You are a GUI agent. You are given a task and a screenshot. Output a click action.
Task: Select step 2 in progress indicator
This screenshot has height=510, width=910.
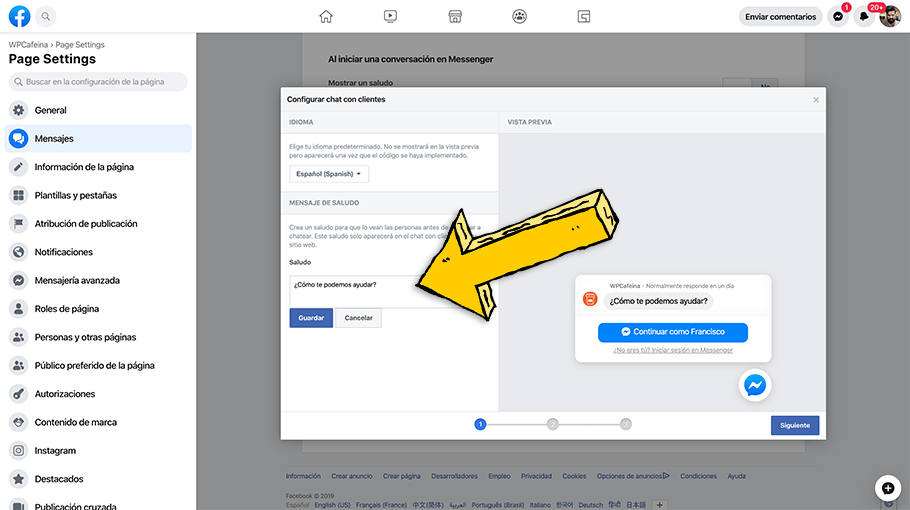click(x=552, y=425)
